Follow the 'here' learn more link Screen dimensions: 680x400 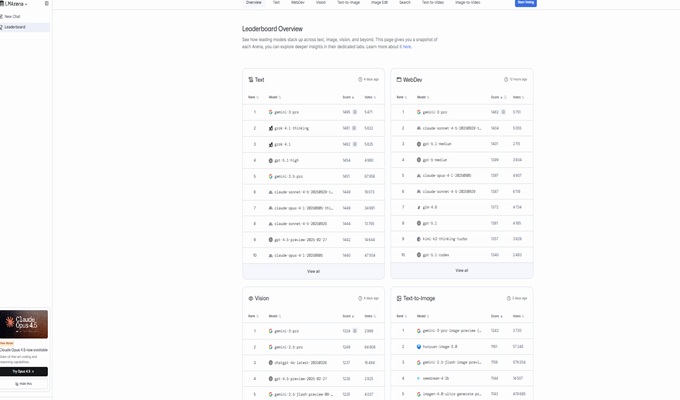(x=407, y=47)
